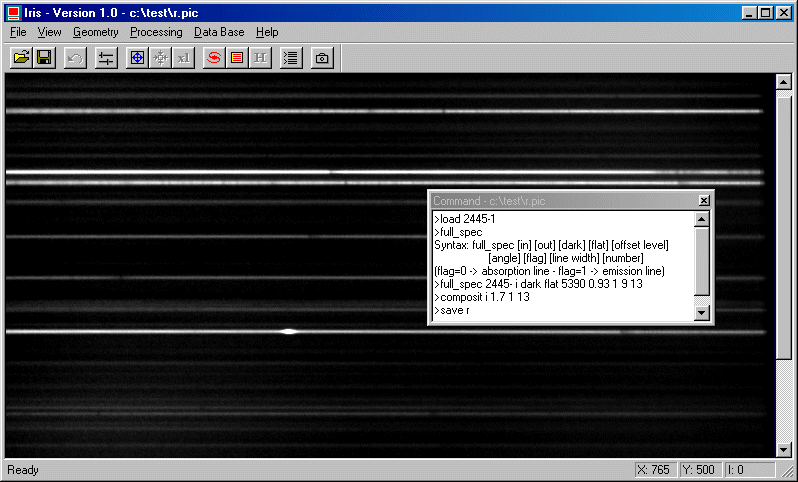Click the yellow and red striped icon
The height and width of the screenshot is (482, 798).
[237, 58]
